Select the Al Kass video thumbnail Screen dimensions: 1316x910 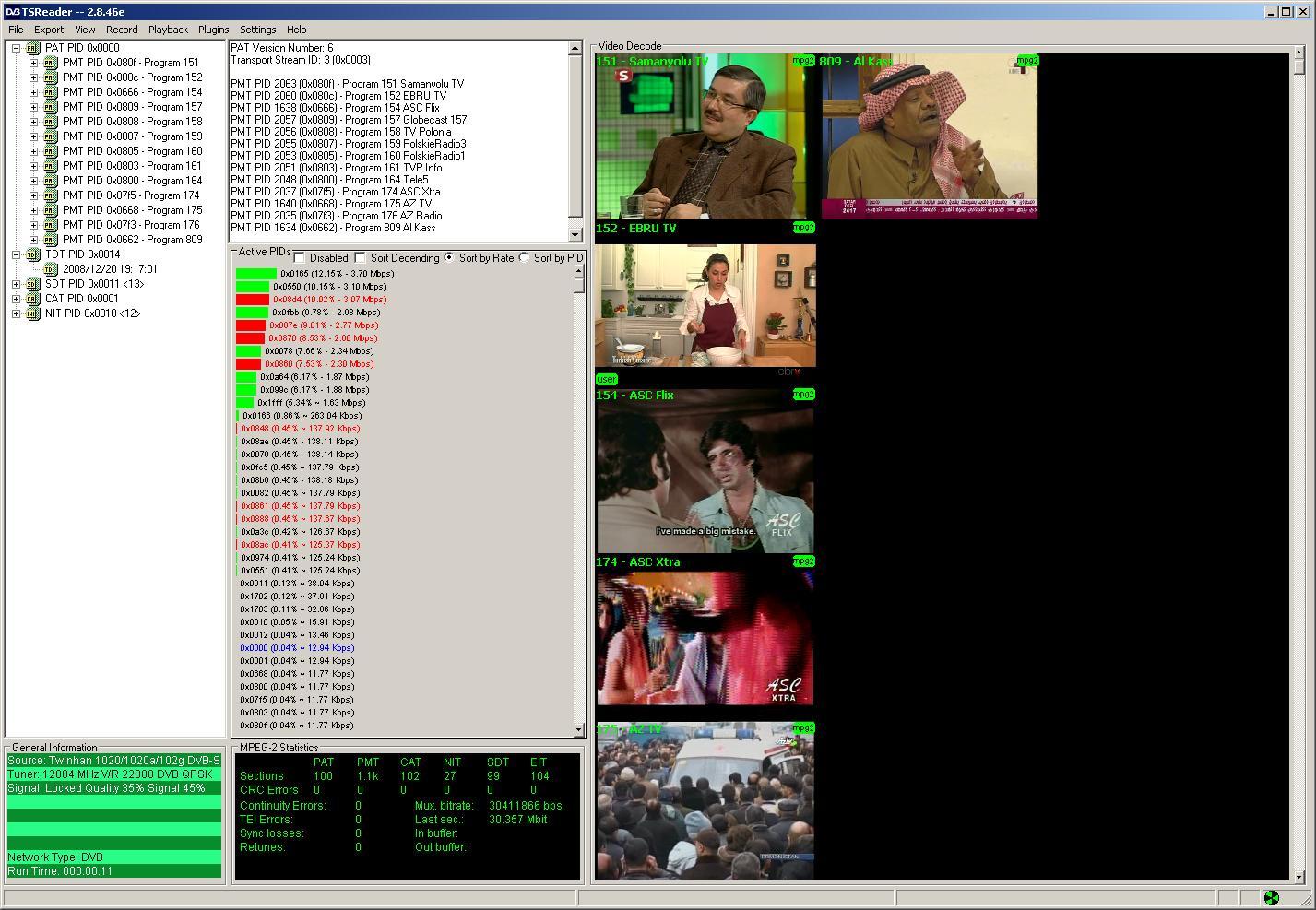pyautogui.click(x=930, y=136)
